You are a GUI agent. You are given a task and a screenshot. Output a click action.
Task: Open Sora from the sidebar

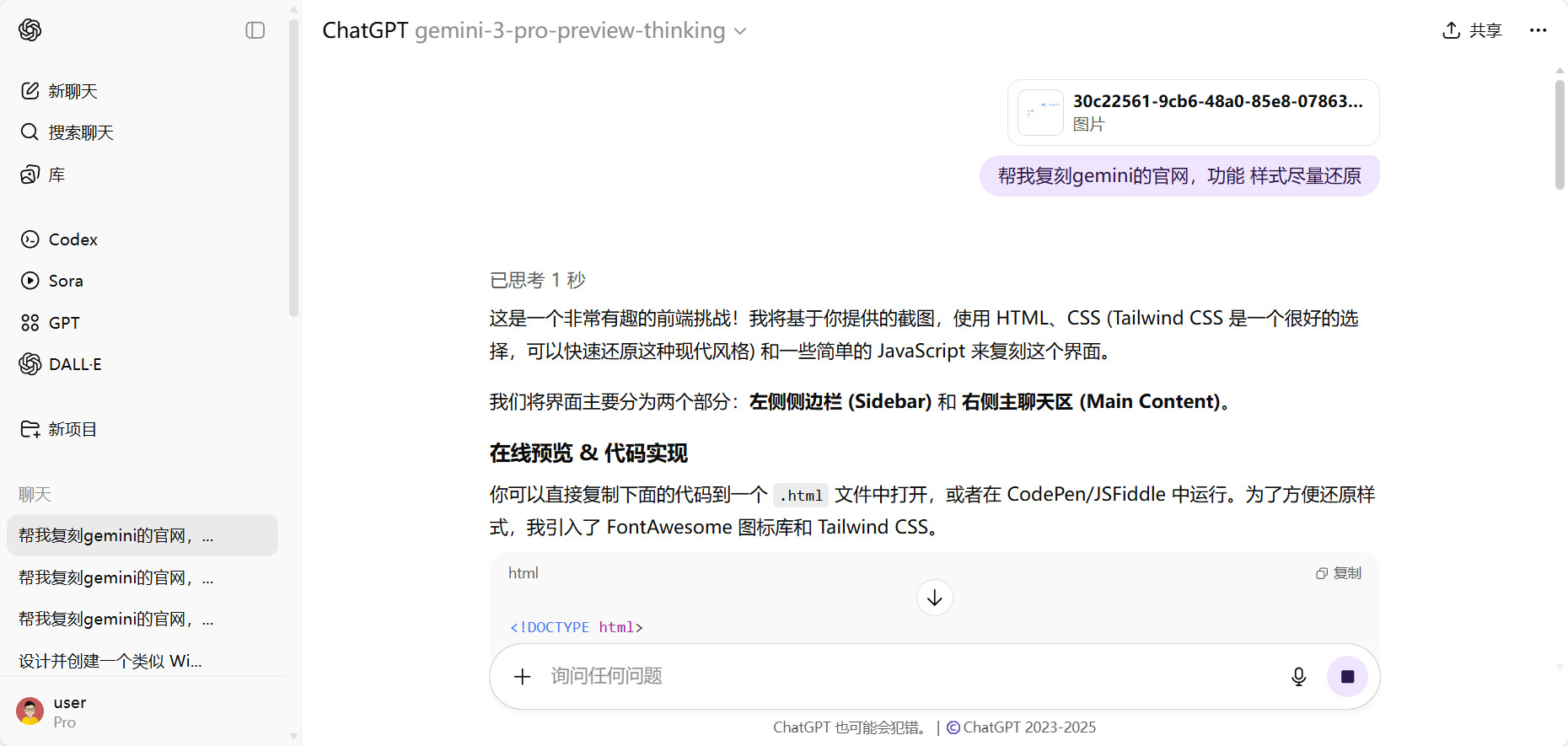52,281
